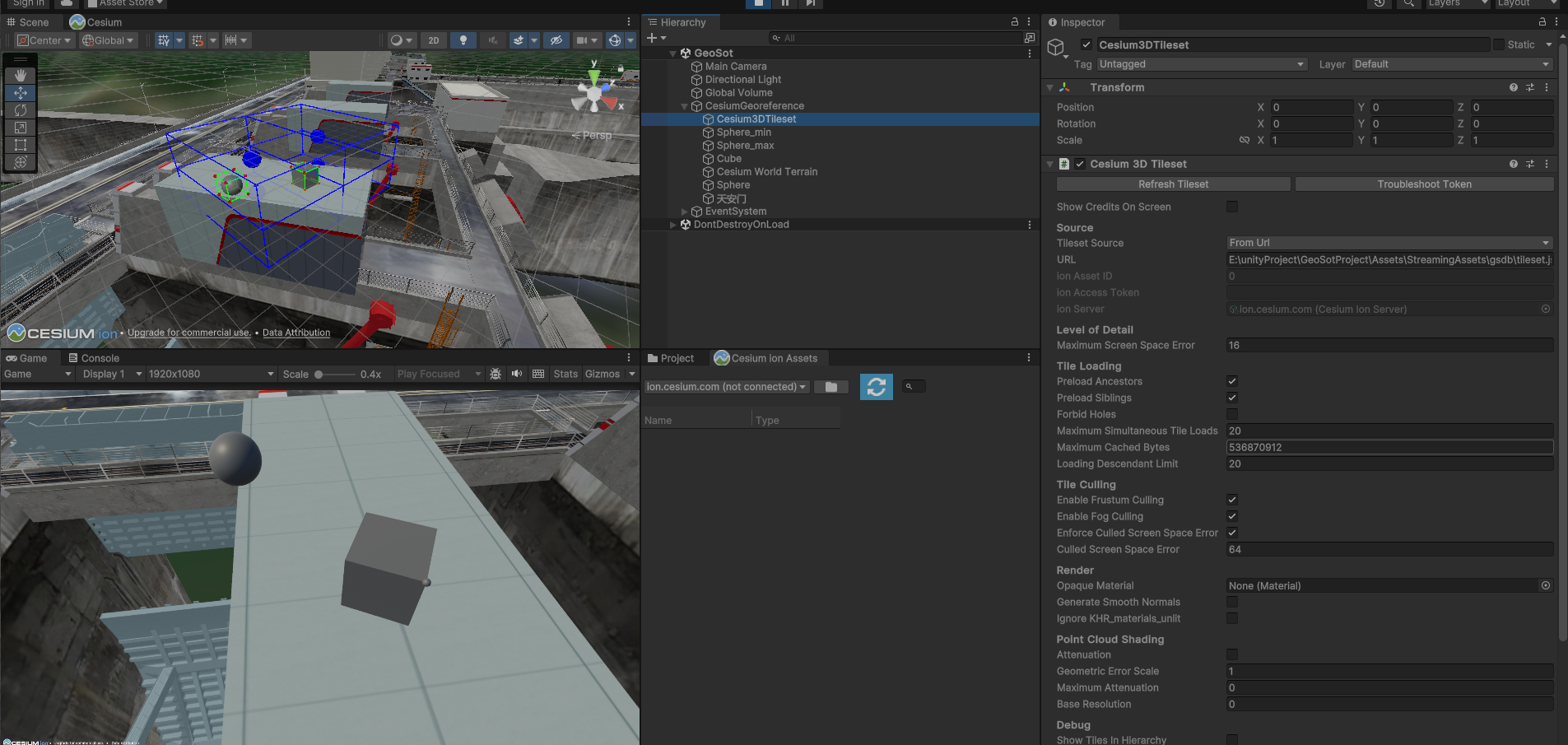Screen dimensions: 1568x745
Task: Disable Enable Fog Culling
Action: click(x=1232, y=516)
